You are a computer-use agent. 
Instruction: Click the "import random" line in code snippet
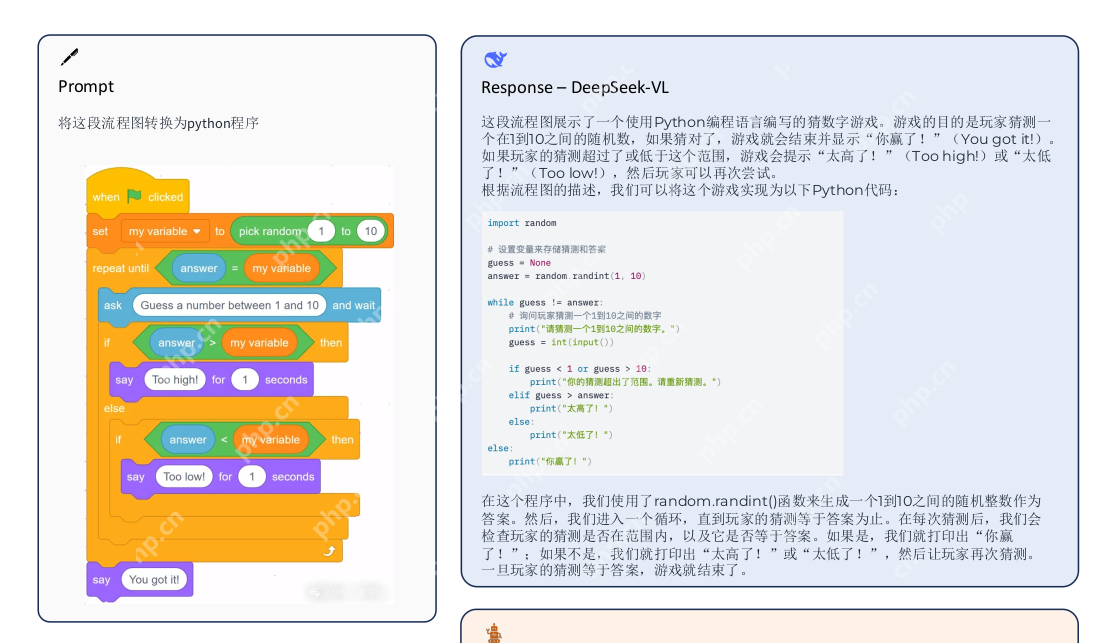tap(522, 223)
